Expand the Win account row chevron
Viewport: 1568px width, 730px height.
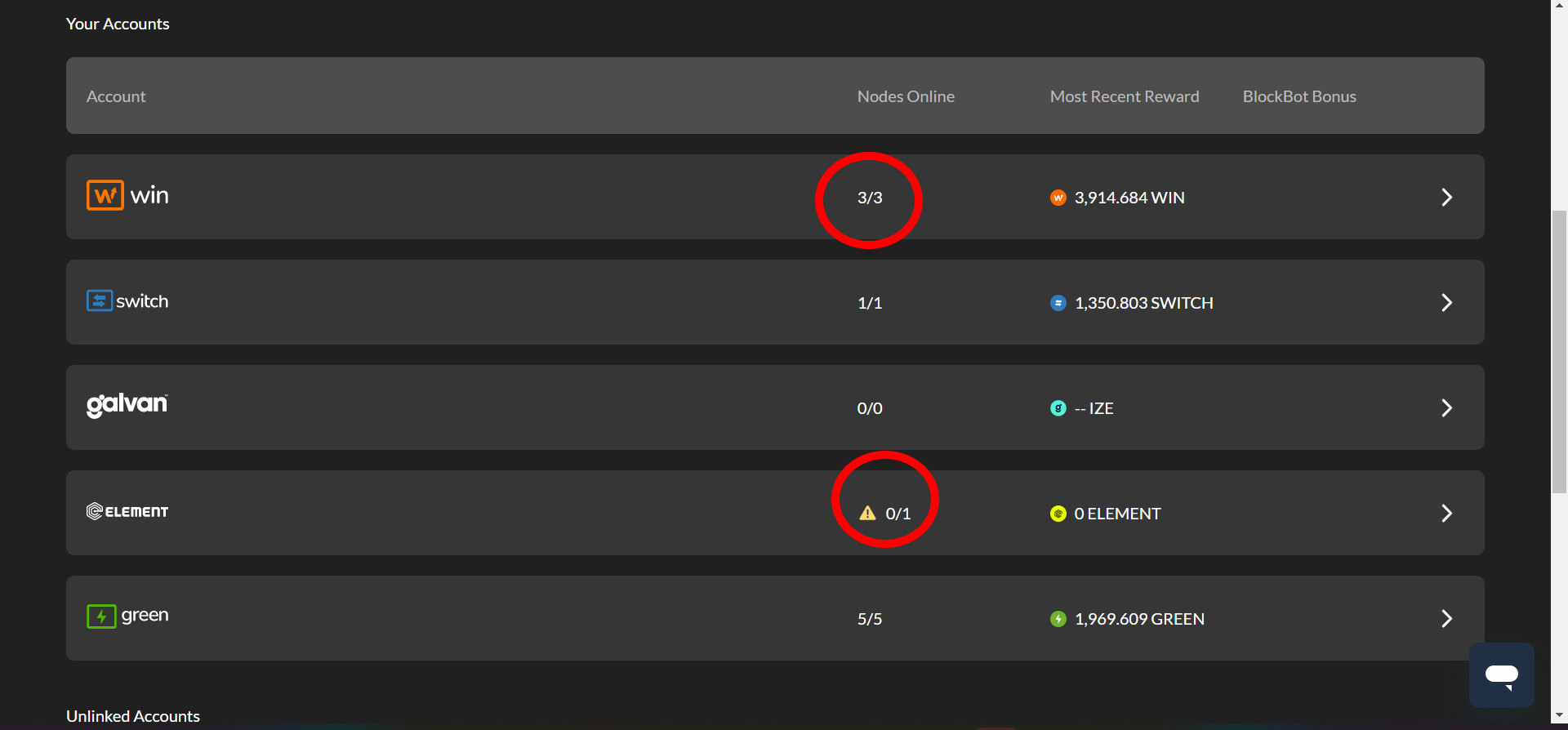click(1446, 198)
